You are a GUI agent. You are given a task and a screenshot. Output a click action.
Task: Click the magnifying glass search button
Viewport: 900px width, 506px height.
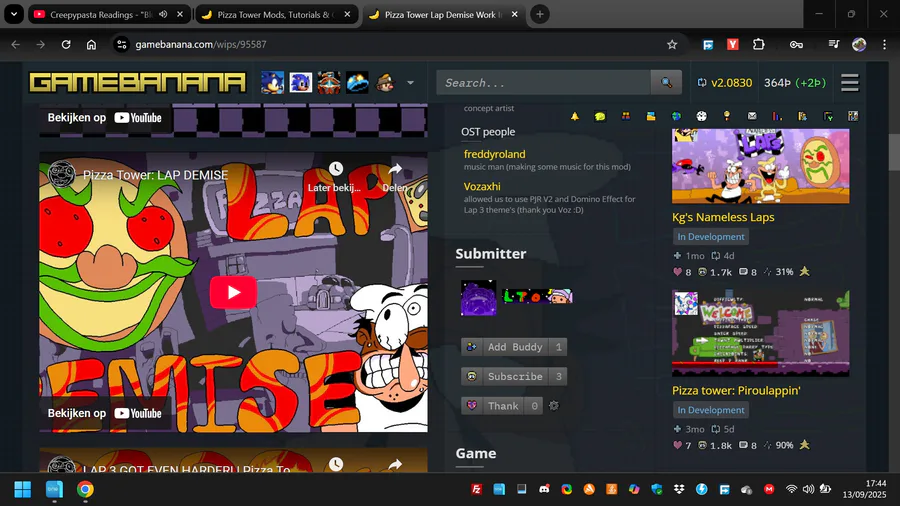pos(666,83)
